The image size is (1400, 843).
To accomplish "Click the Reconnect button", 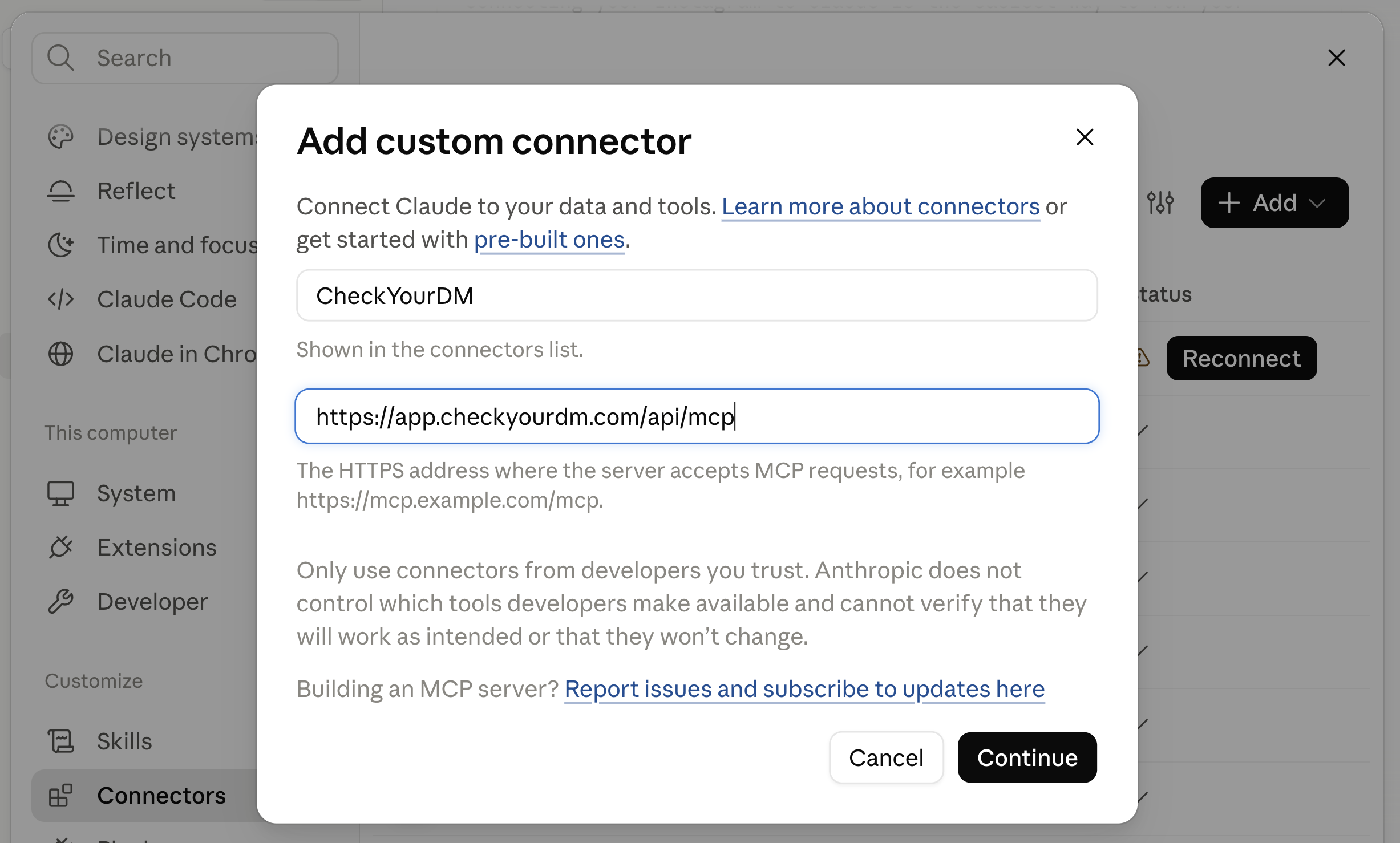I will click(1241, 358).
